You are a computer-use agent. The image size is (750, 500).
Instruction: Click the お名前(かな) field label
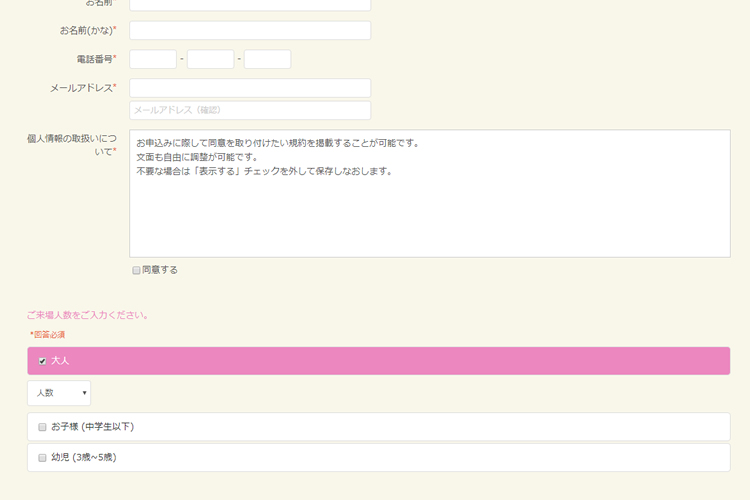coord(87,30)
